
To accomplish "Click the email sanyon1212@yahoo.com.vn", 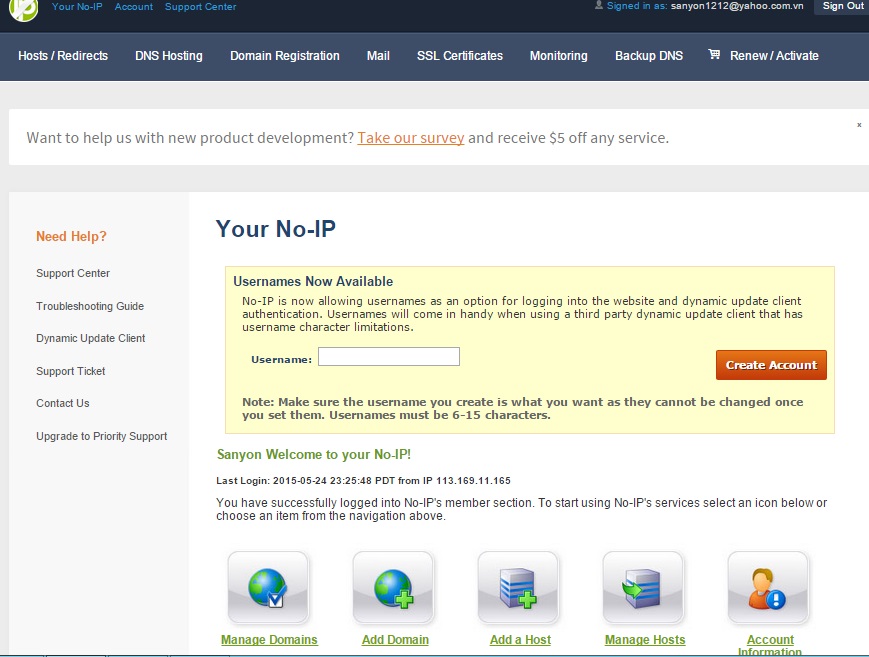I will tap(737, 6).
